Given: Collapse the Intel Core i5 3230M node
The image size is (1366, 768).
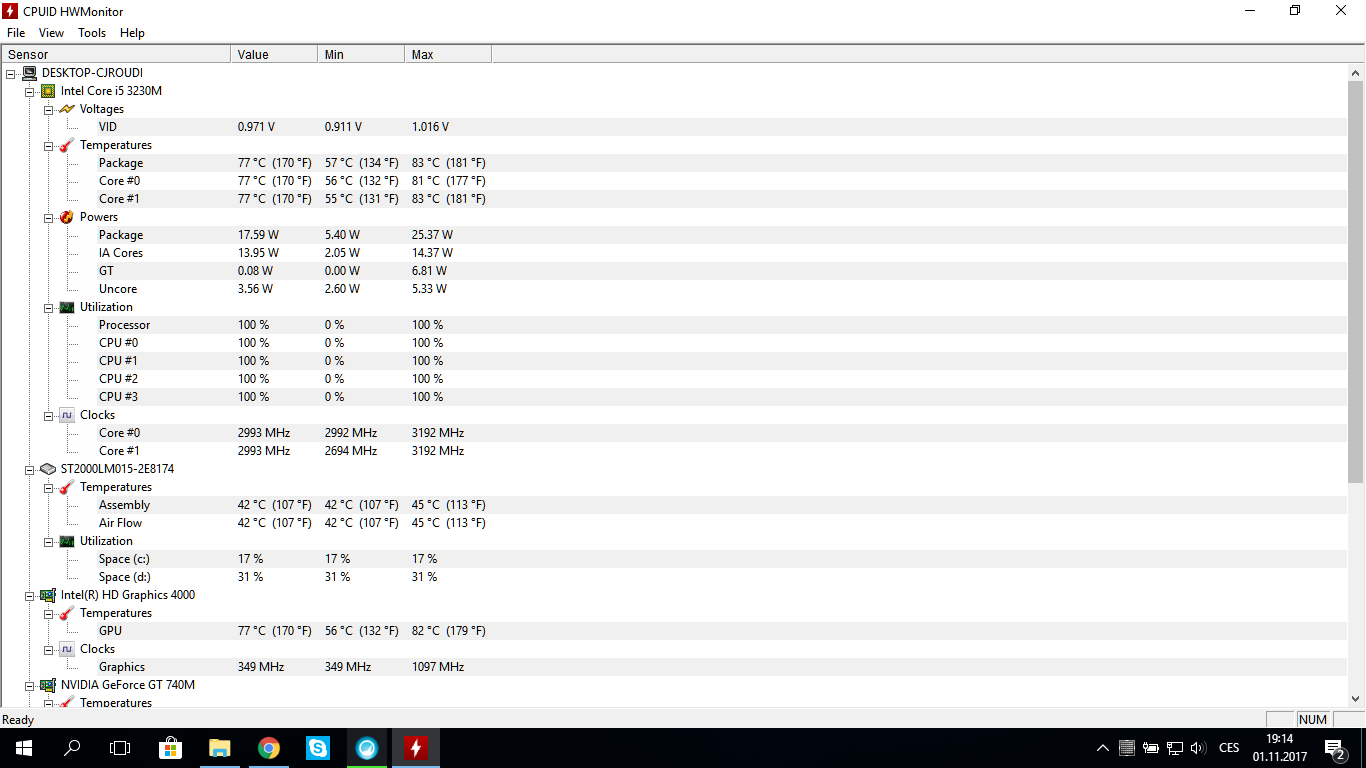Looking at the screenshot, I should (x=30, y=91).
